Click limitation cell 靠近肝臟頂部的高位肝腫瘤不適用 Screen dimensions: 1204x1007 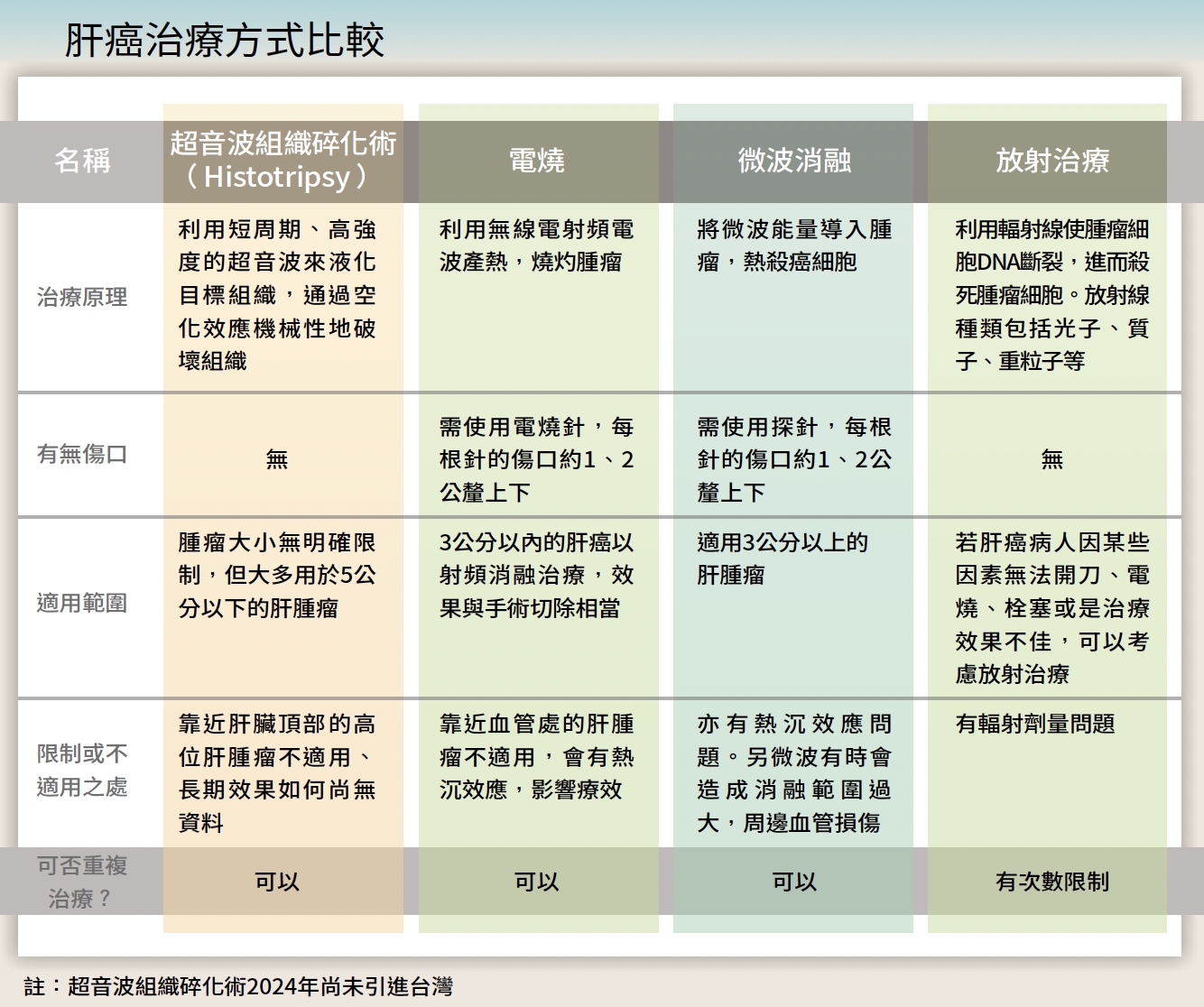pyautogui.click(x=277, y=773)
